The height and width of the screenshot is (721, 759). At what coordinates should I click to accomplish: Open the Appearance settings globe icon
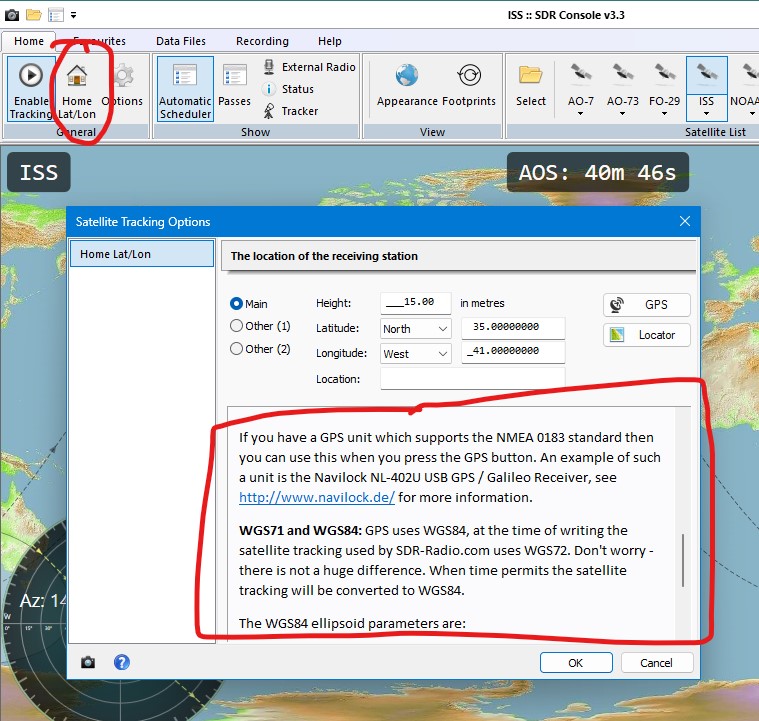coord(407,78)
